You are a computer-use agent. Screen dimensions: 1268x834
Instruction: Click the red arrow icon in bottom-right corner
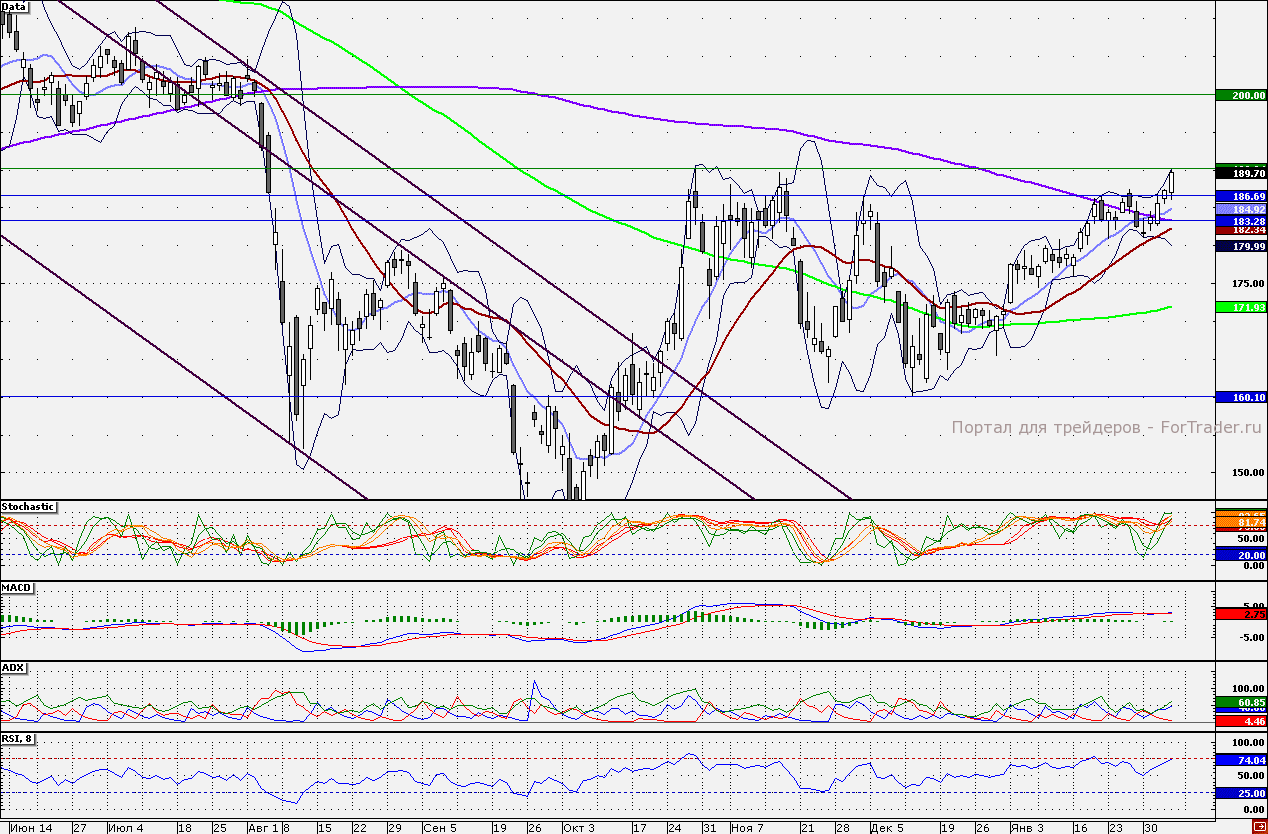tap(1259, 826)
